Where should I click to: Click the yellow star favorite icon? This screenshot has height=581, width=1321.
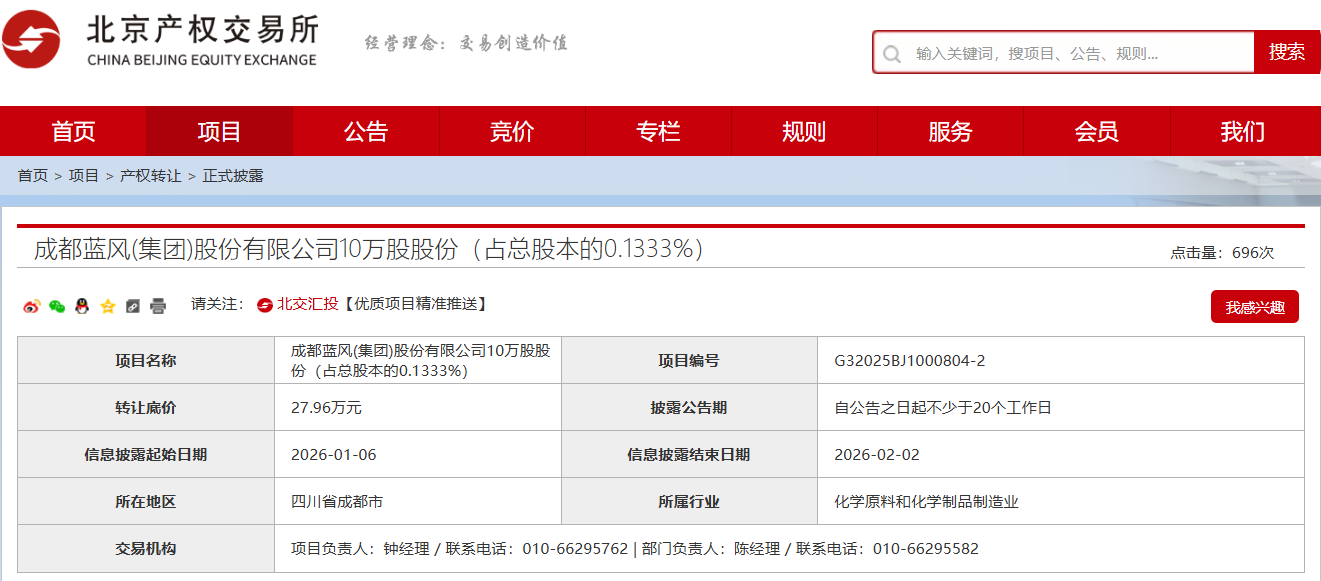pyautogui.click(x=108, y=307)
